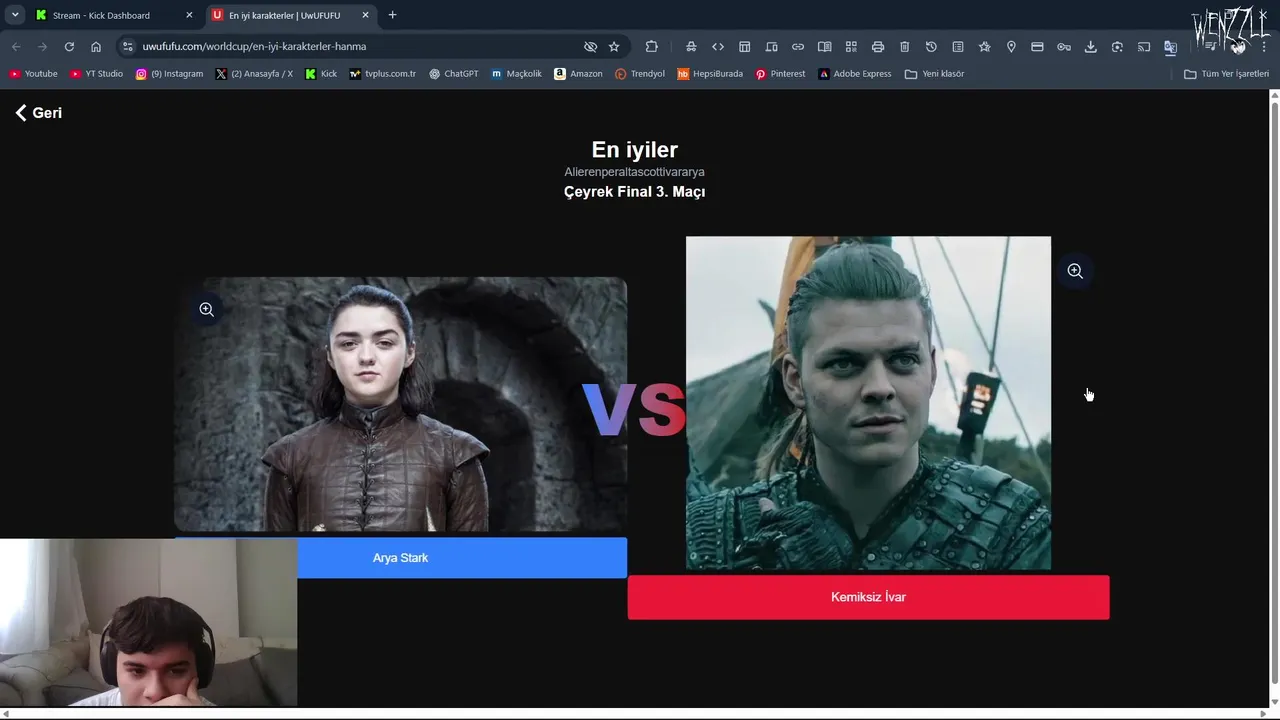
Task: Open the HepsiBurada bookmark
Action: pos(710,74)
